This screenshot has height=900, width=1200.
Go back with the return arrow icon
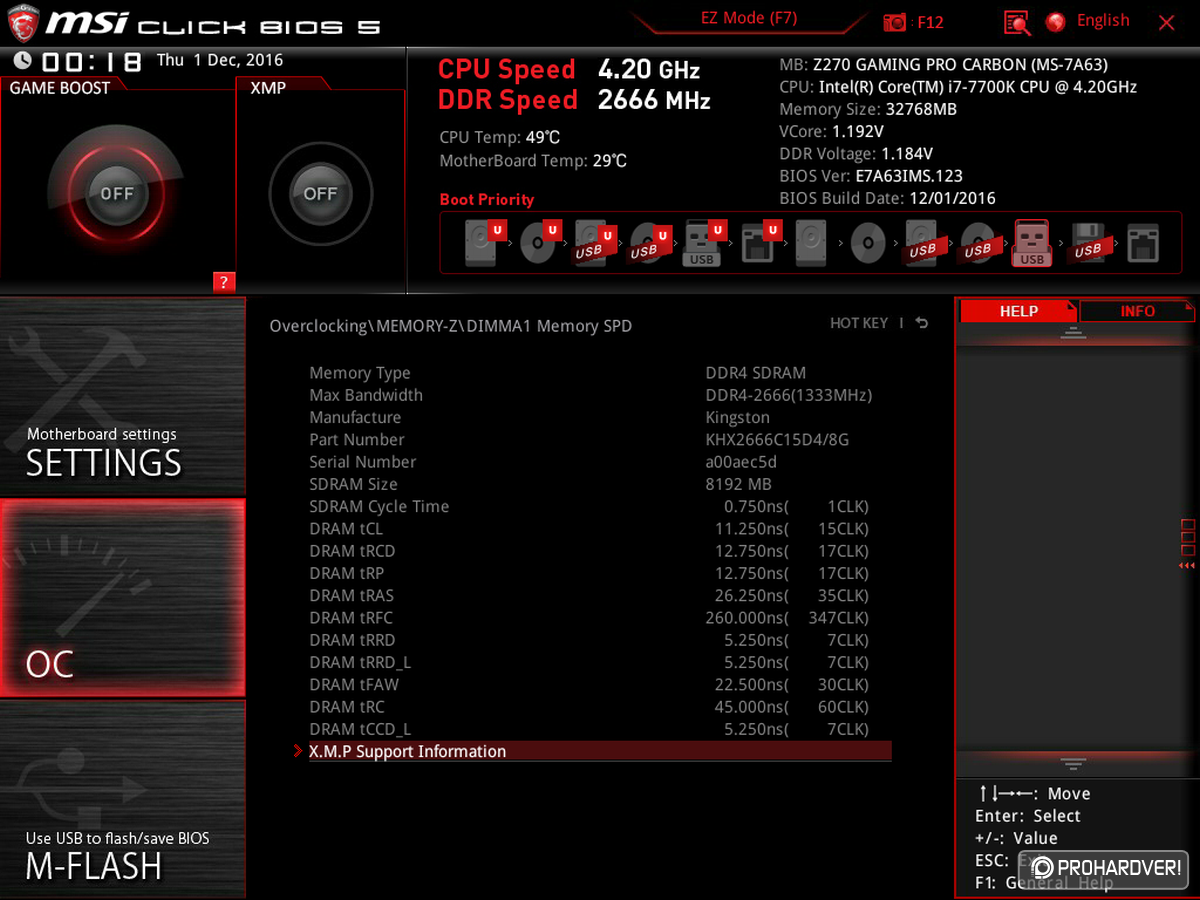point(921,323)
